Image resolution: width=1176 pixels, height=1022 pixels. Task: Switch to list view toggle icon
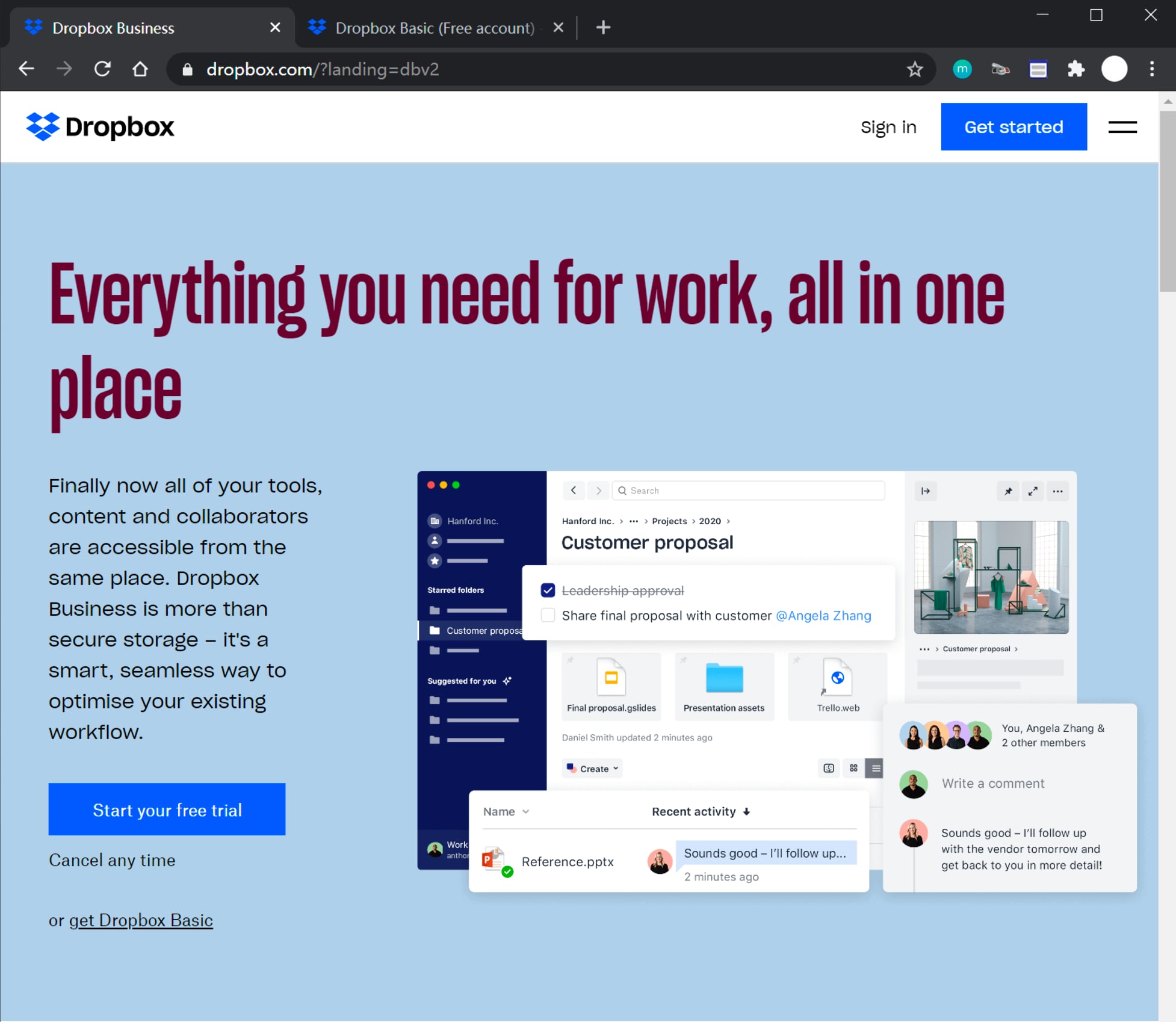[876, 768]
